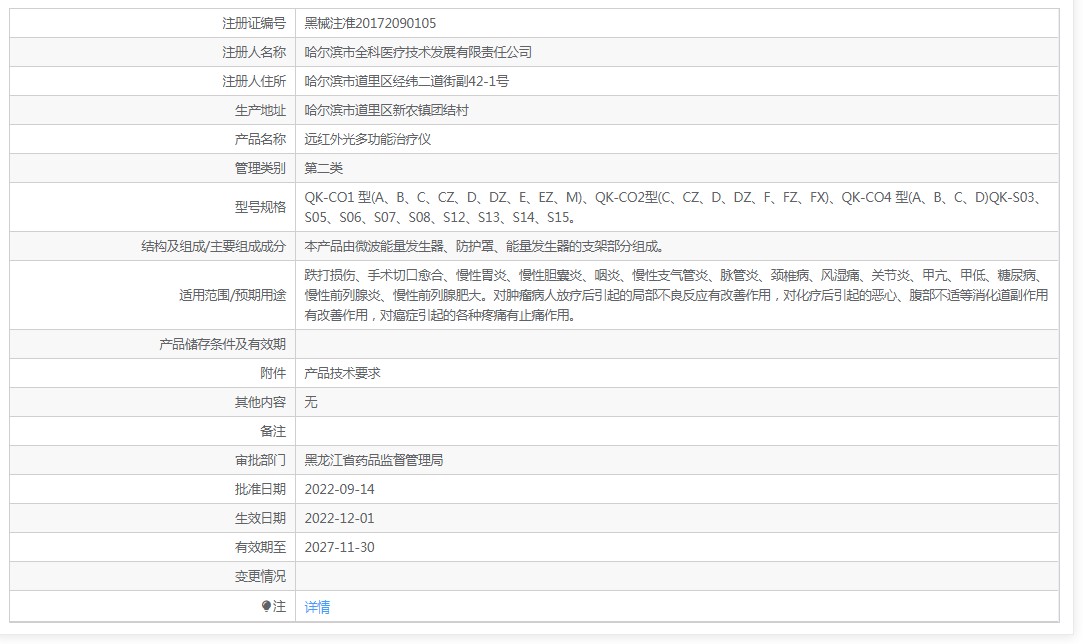Click production address 哈尔滨市道里区新农镇团结村

(387, 111)
